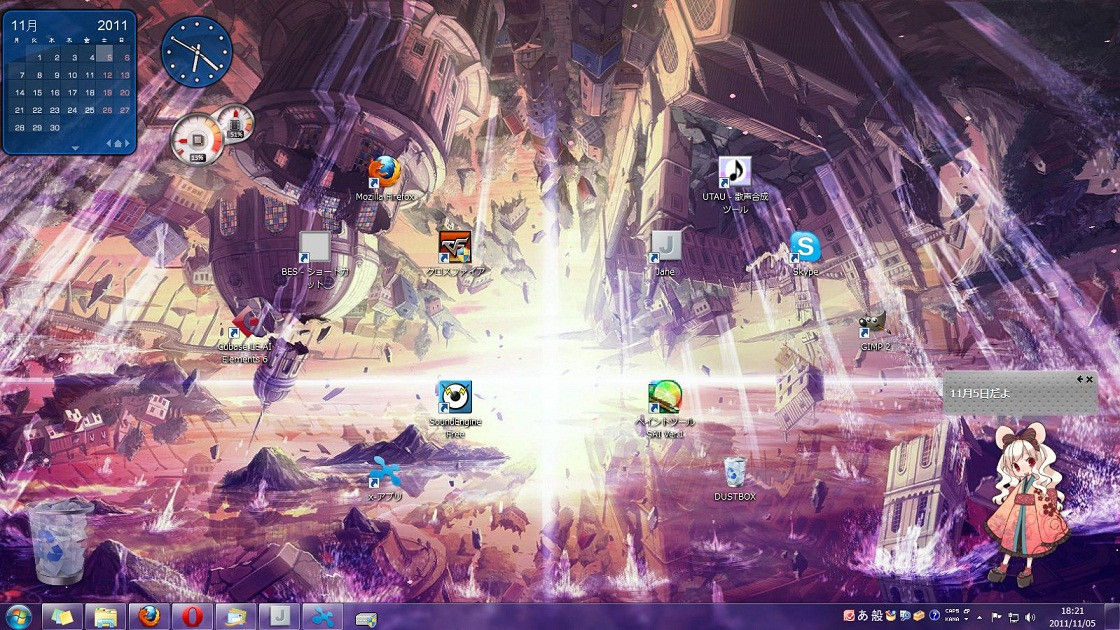The height and width of the screenshot is (630, 1120).
Task: Toggle the KANA lock indicator in language bar
Action: (952, 619)
